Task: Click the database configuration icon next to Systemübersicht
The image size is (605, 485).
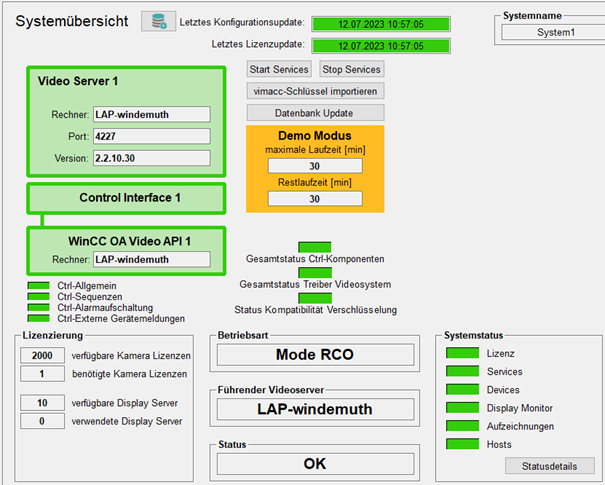Action: [158, 21]
